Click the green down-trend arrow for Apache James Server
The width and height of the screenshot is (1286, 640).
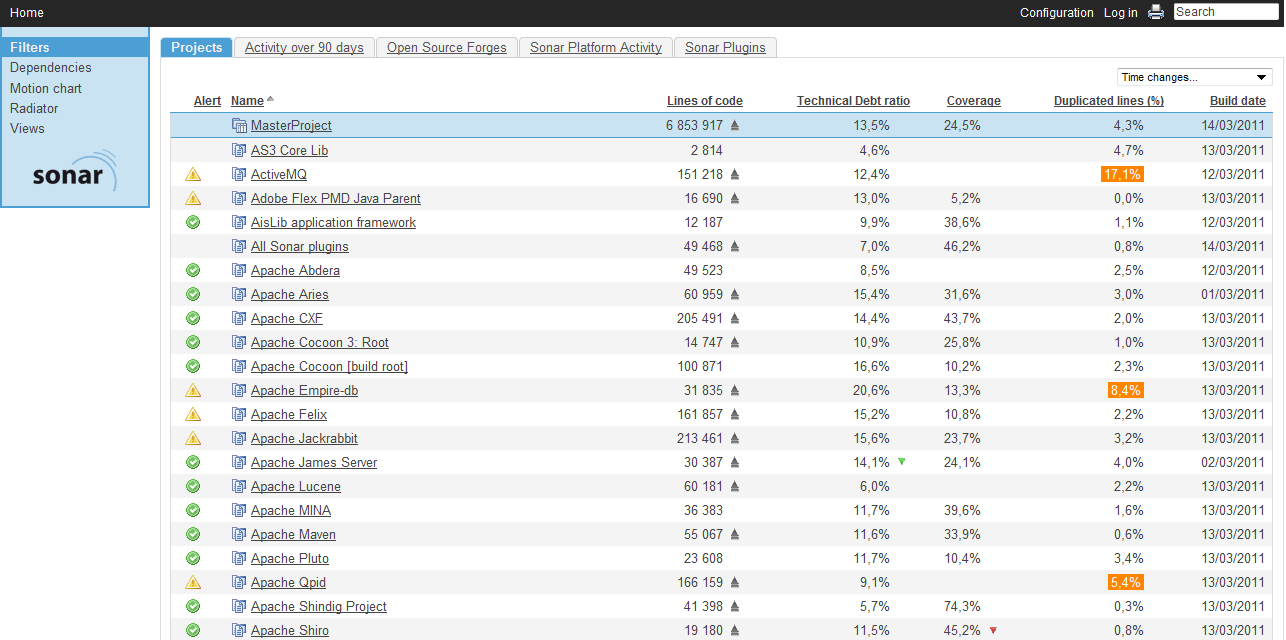(x=901, y=461)
